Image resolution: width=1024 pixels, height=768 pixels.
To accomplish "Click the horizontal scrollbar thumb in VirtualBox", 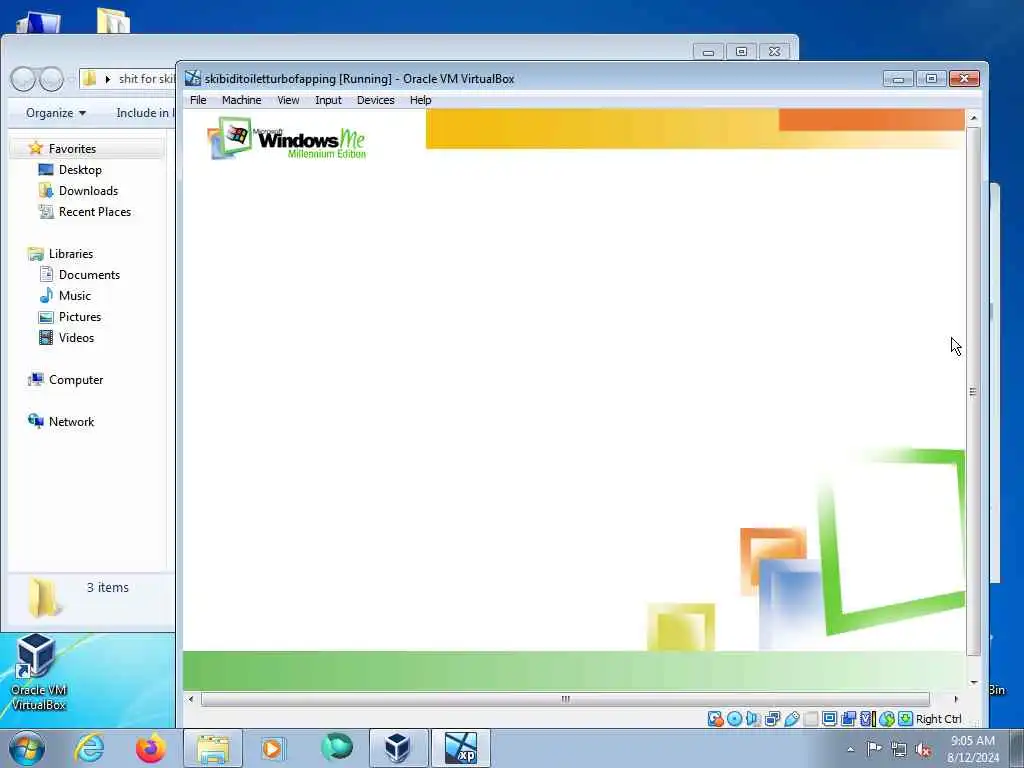I will pos(565,699).
